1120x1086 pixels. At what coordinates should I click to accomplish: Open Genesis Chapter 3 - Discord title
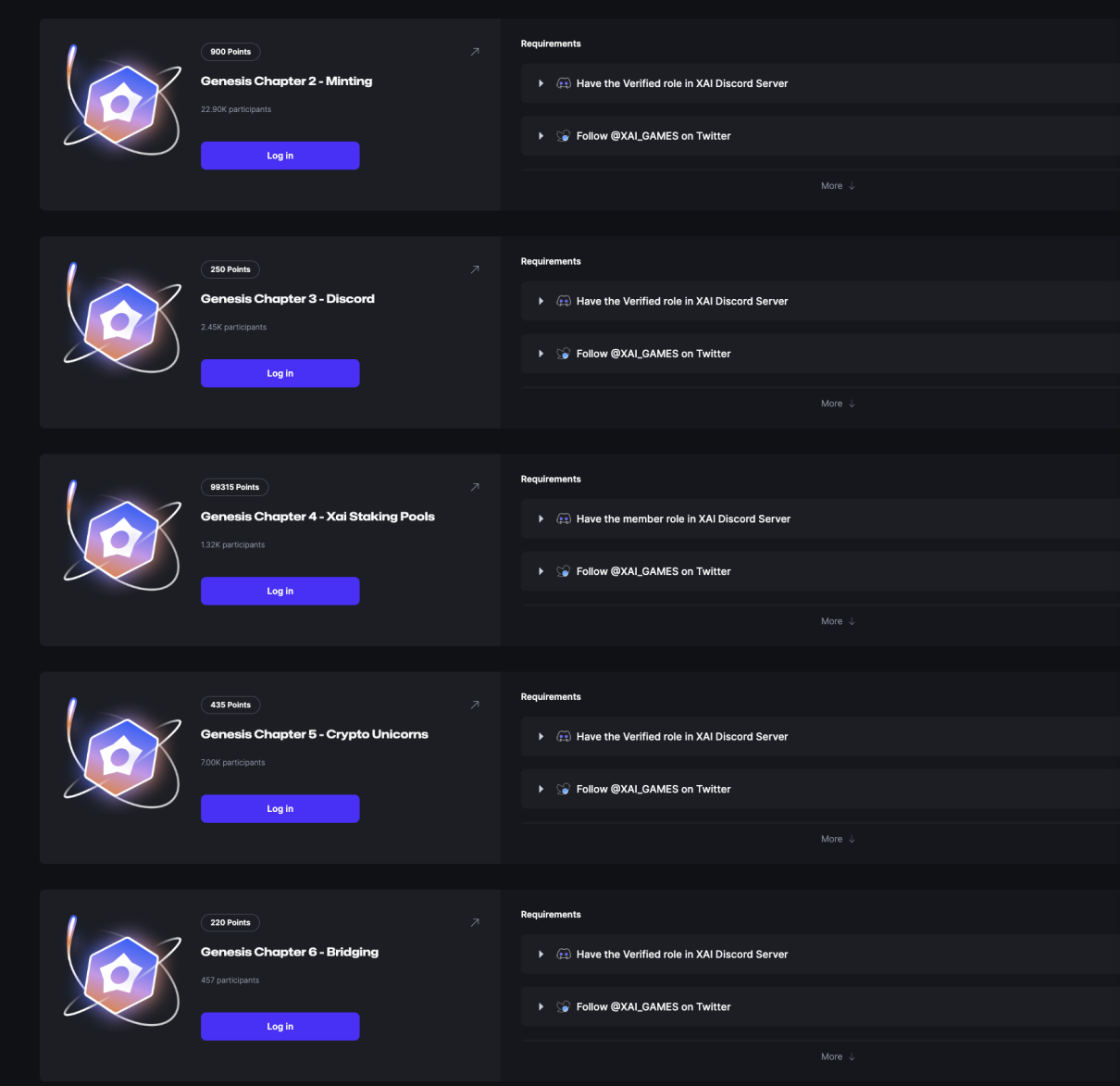click(x=288, y=299)
